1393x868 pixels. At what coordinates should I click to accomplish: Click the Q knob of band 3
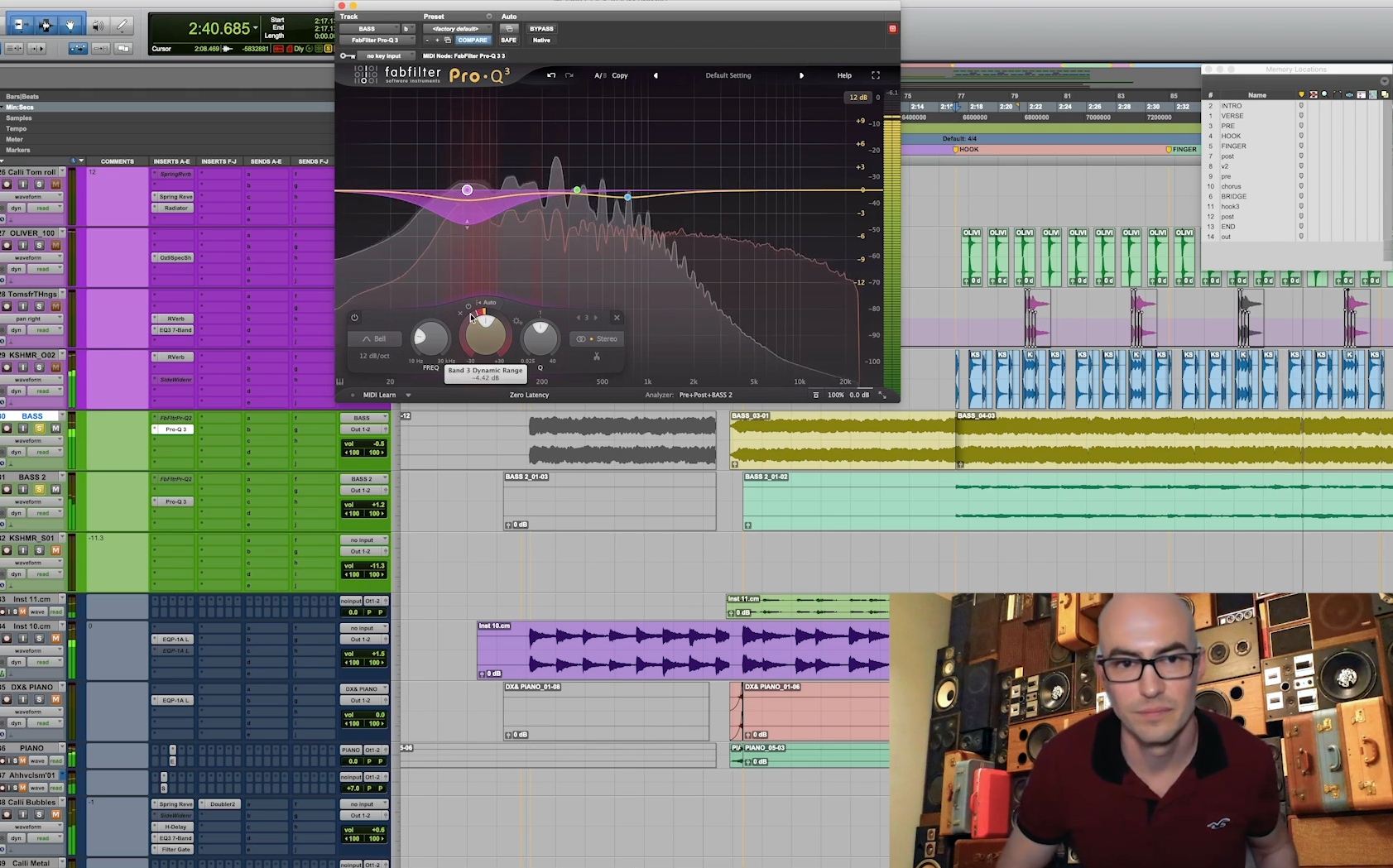click(x=540, y=338)
